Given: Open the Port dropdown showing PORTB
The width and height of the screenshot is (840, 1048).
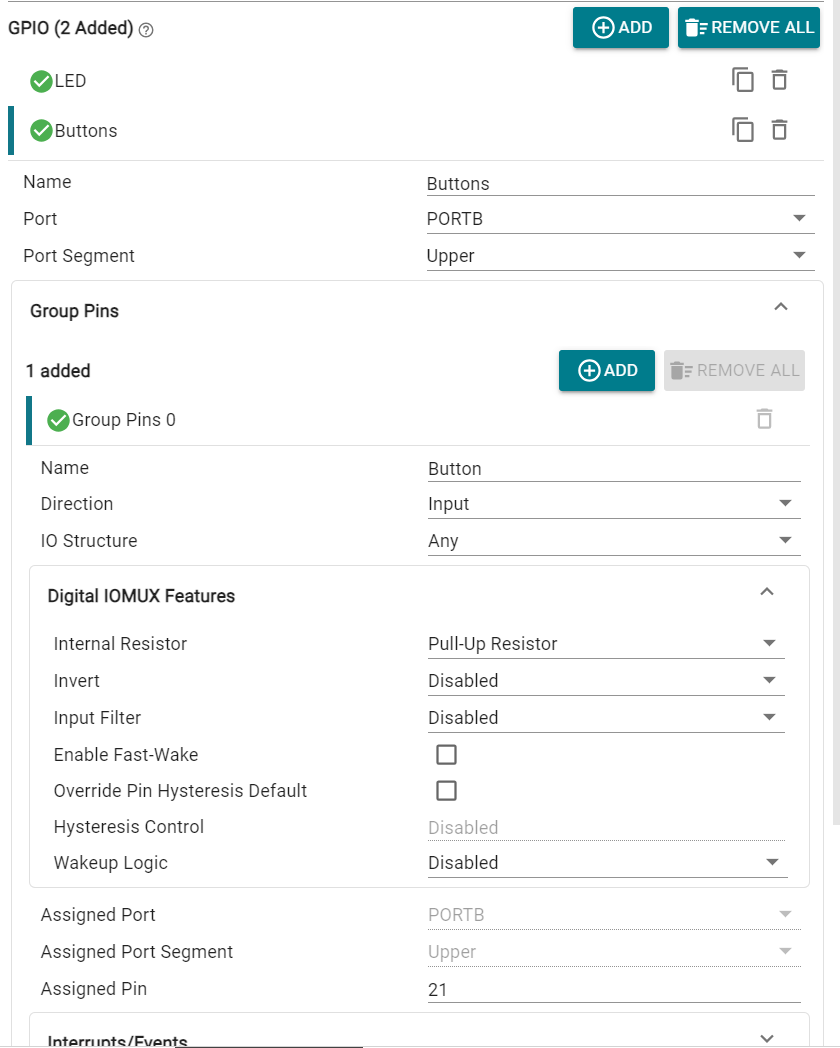Looking at the screenshot, I should (620, 219).
